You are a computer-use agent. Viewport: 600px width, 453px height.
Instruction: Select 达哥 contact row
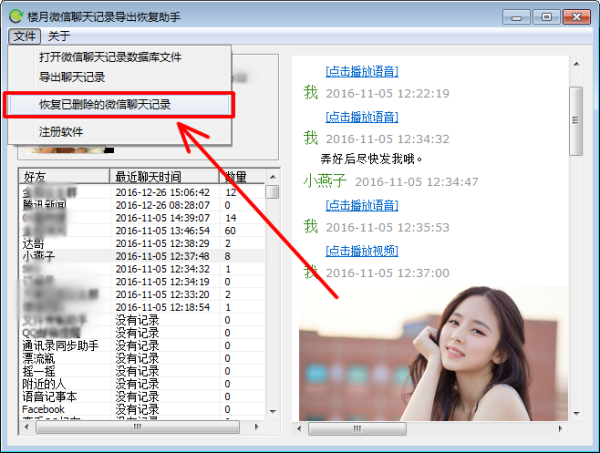point(34,243)
